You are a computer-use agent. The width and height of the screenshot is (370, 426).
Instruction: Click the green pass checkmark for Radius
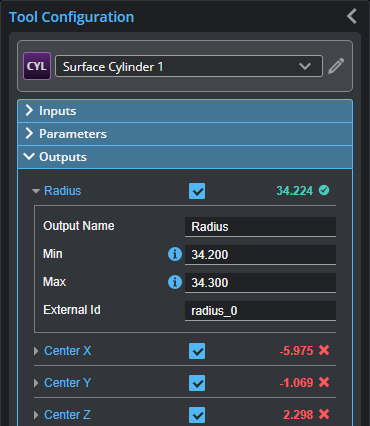tap(324, 190)
